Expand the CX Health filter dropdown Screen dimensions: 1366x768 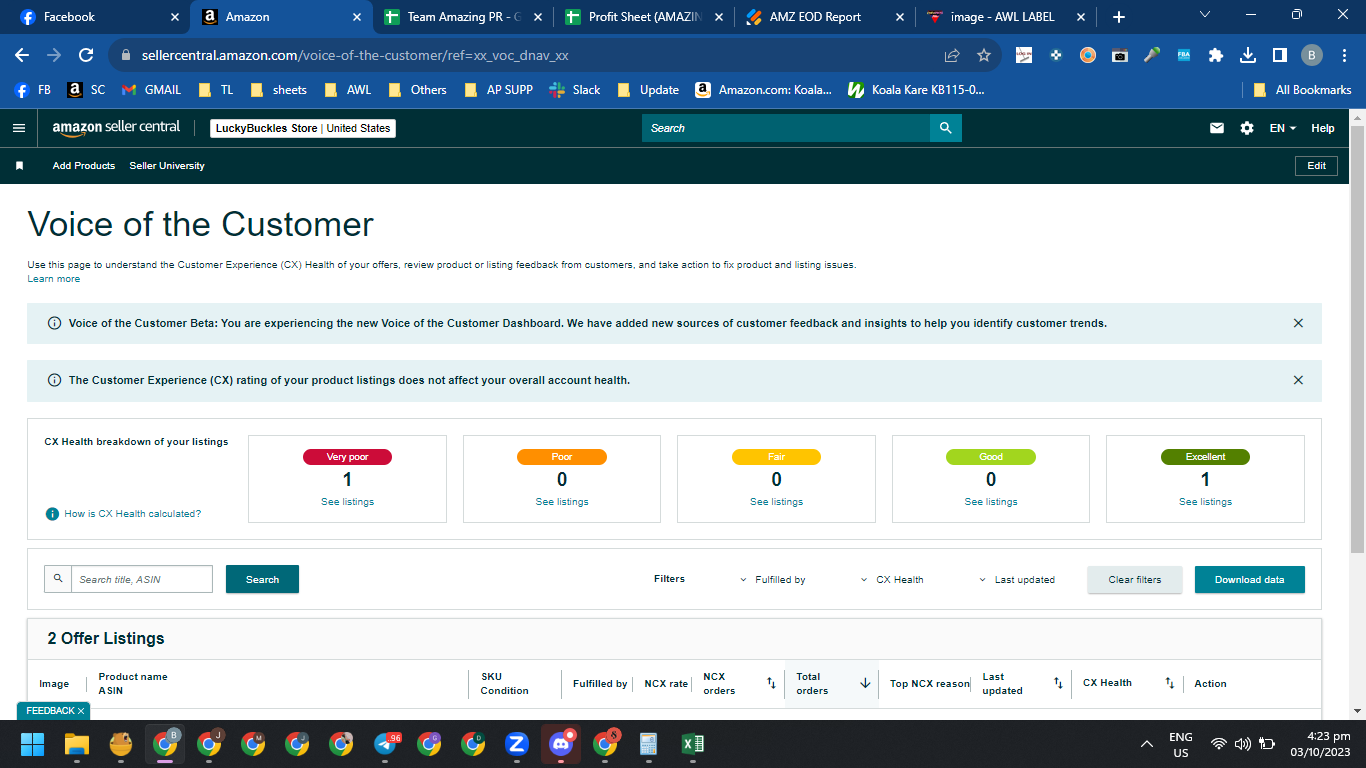point(892,580)
